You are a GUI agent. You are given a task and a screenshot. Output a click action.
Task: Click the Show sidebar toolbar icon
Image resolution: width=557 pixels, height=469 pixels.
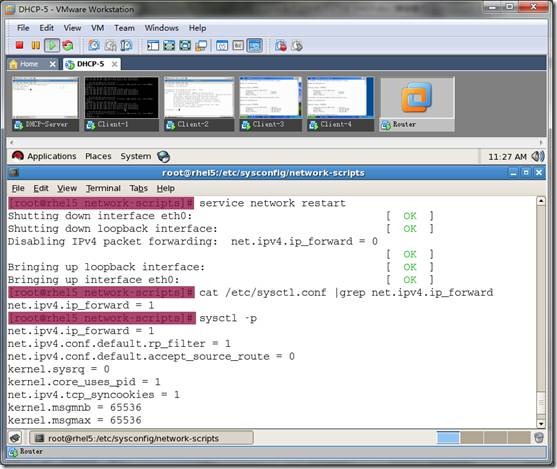(153, 45)
